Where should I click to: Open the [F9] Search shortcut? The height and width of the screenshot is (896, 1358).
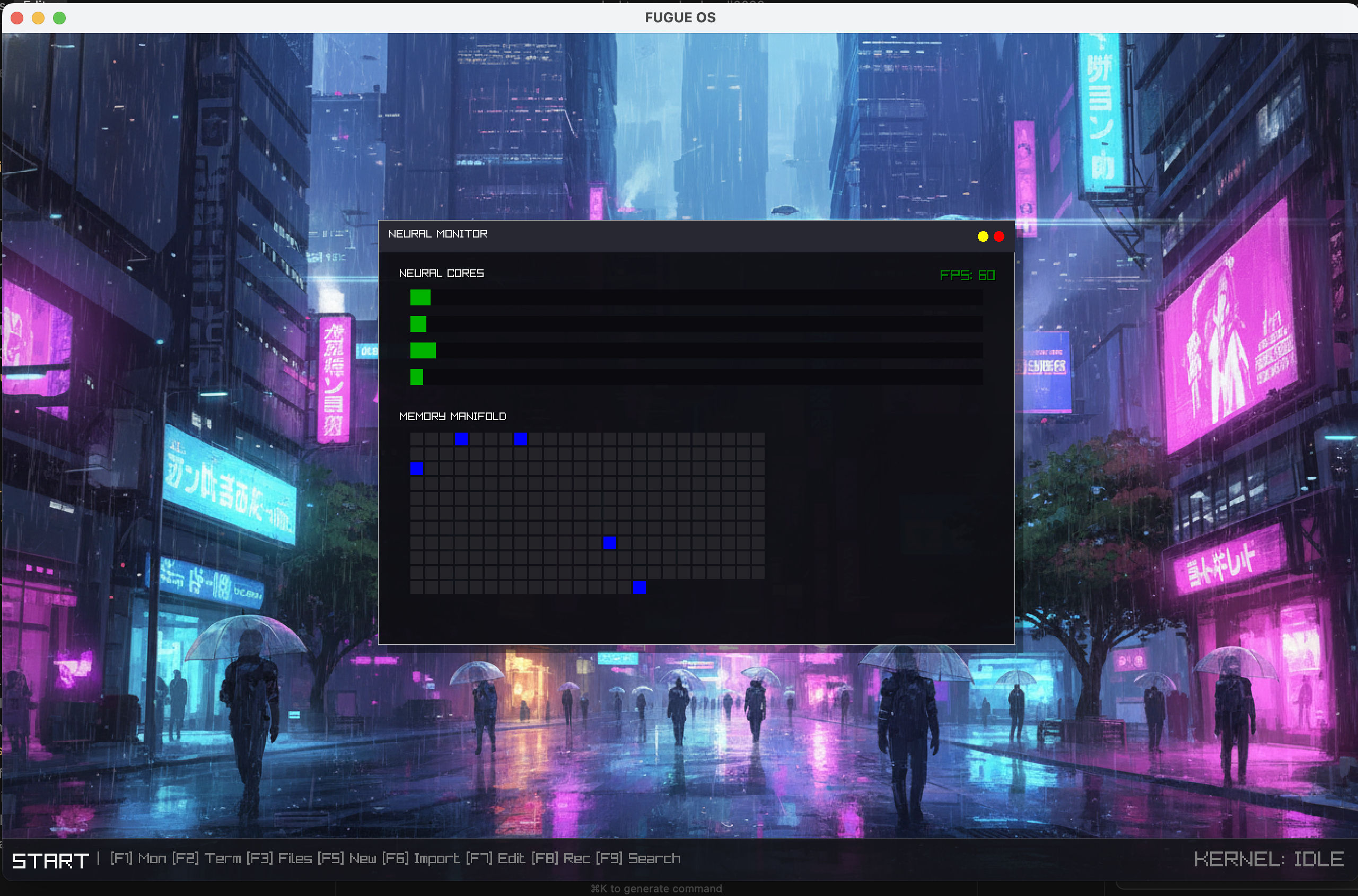(x=638, y=858)
